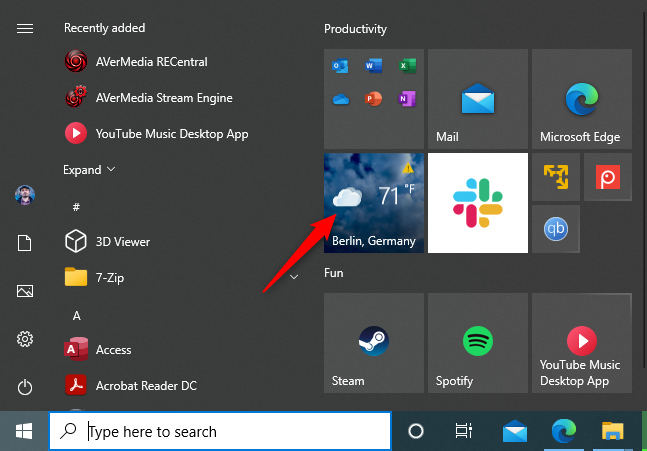
Task: Launch Steam from the Fun group
Action: (374, 343)
